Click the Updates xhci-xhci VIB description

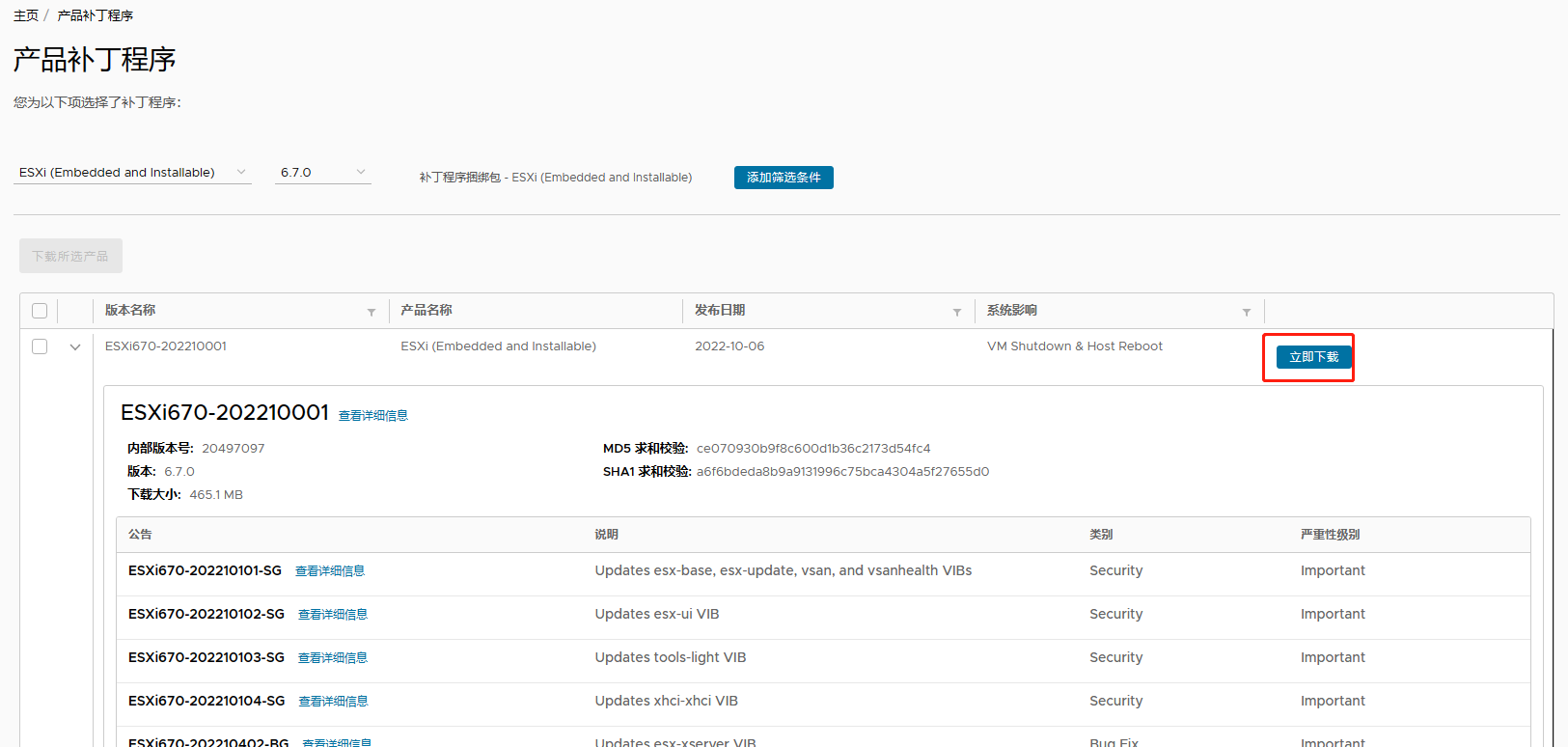[x=667, y=701]
